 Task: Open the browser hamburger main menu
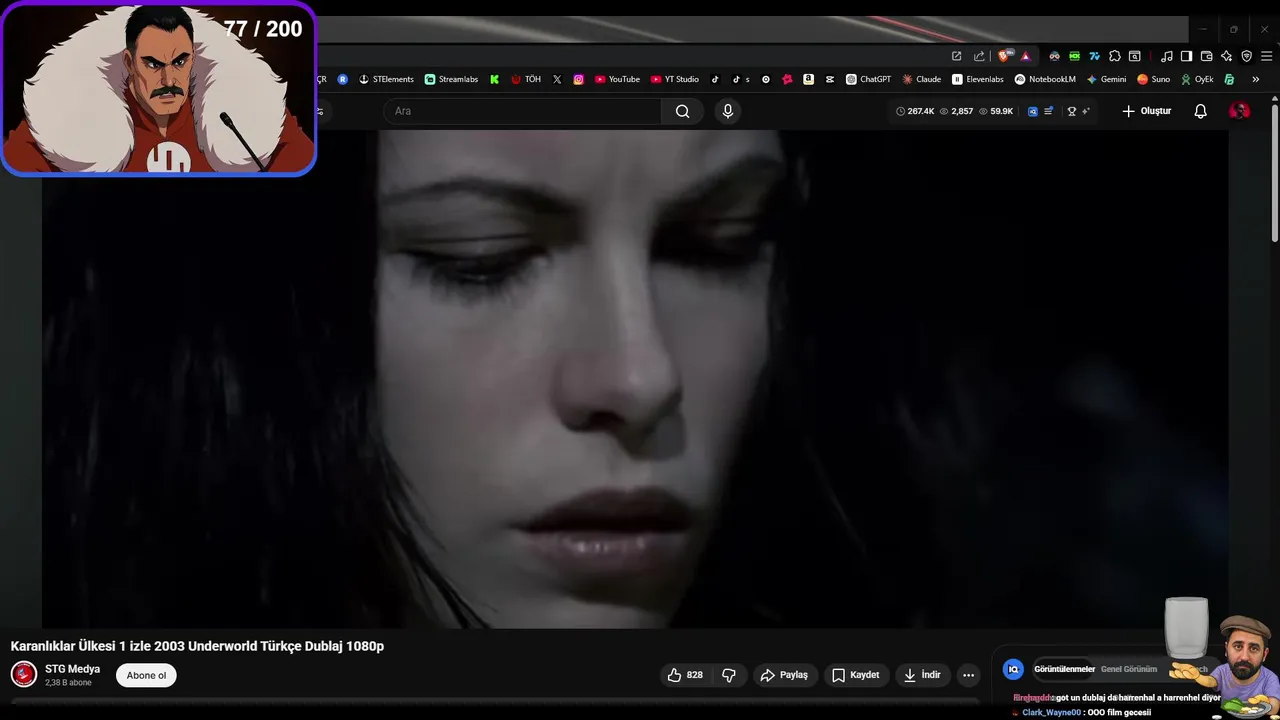(1266, 56)
